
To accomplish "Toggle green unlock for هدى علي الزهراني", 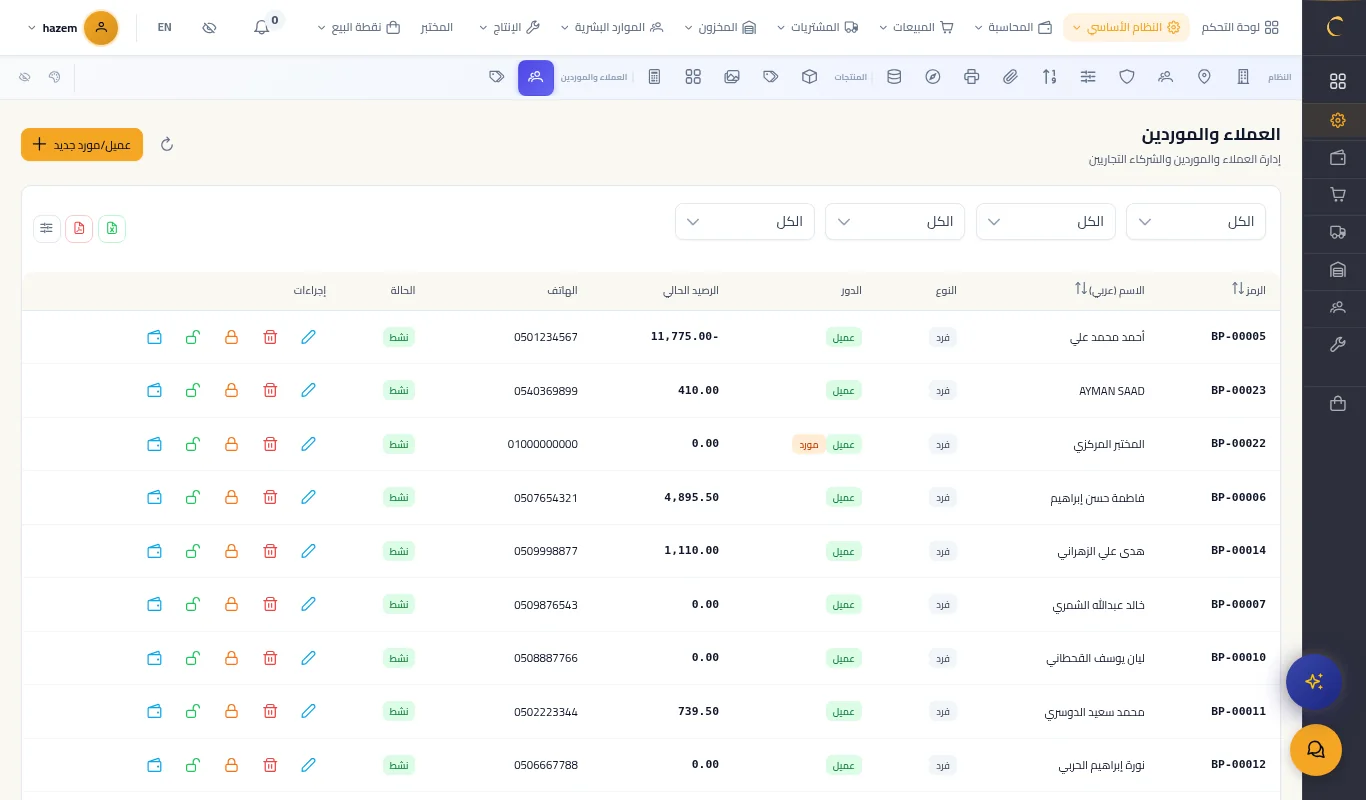I will [193, 551].
